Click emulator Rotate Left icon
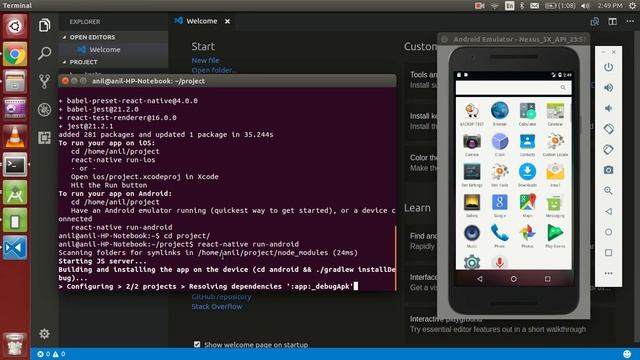This screenshot has width=640, height=360. [x=608, y=129]
